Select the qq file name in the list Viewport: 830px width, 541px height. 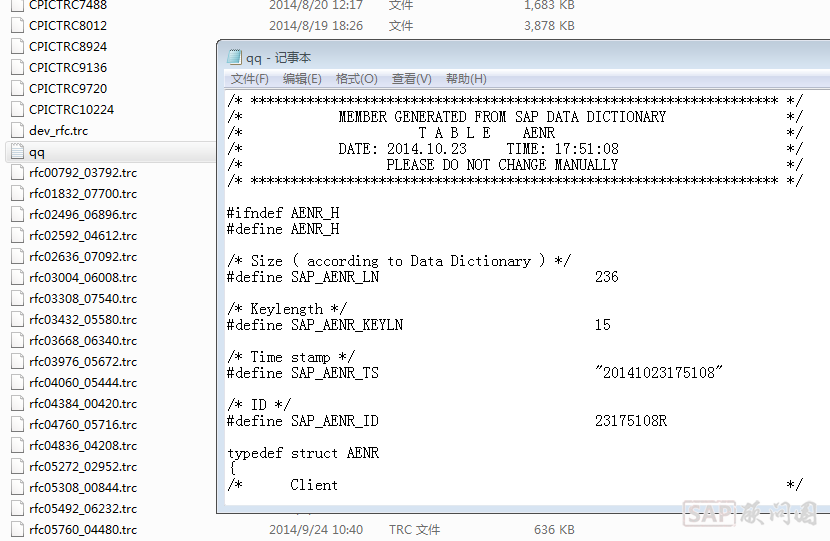37,152
